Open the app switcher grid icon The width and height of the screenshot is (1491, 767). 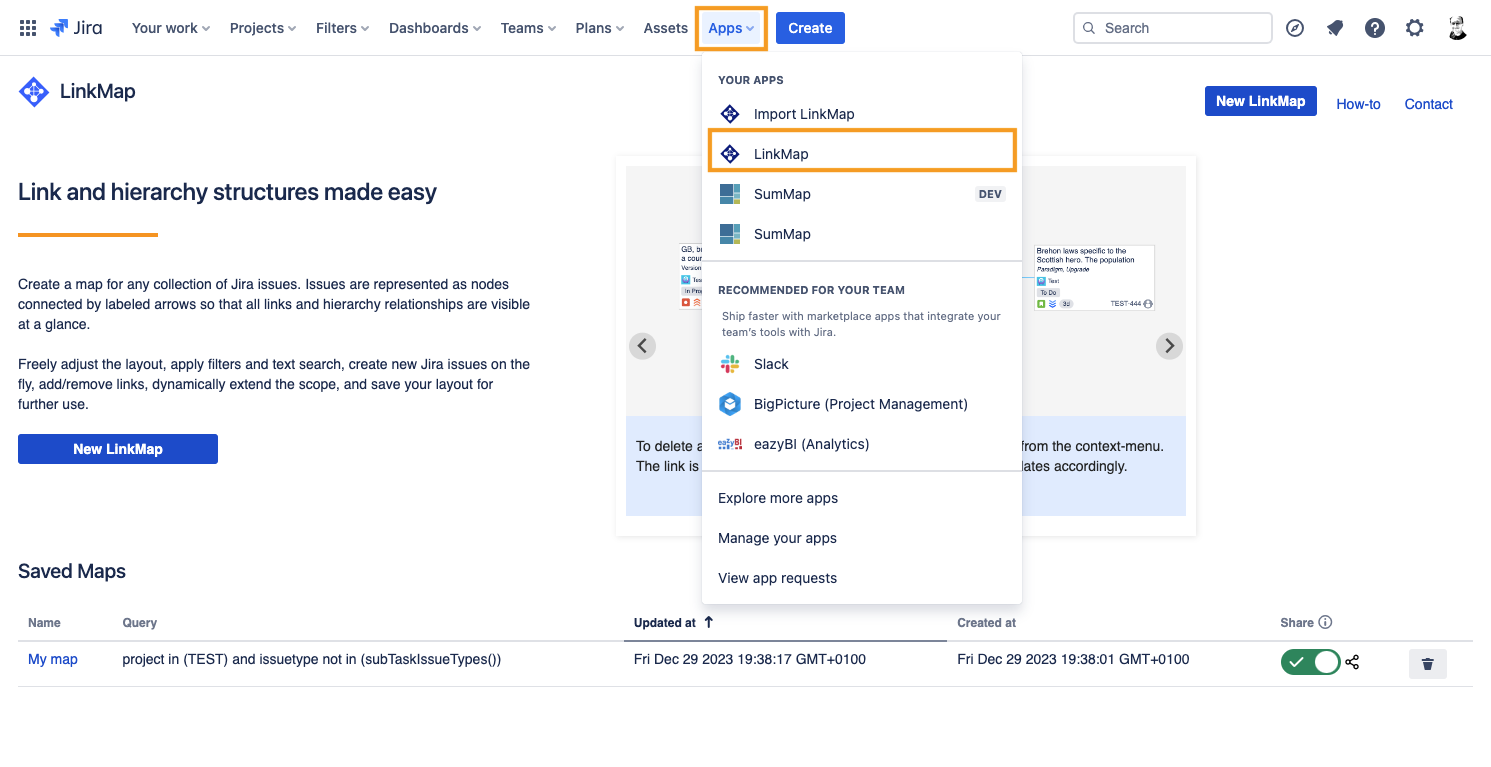point(28,28)
